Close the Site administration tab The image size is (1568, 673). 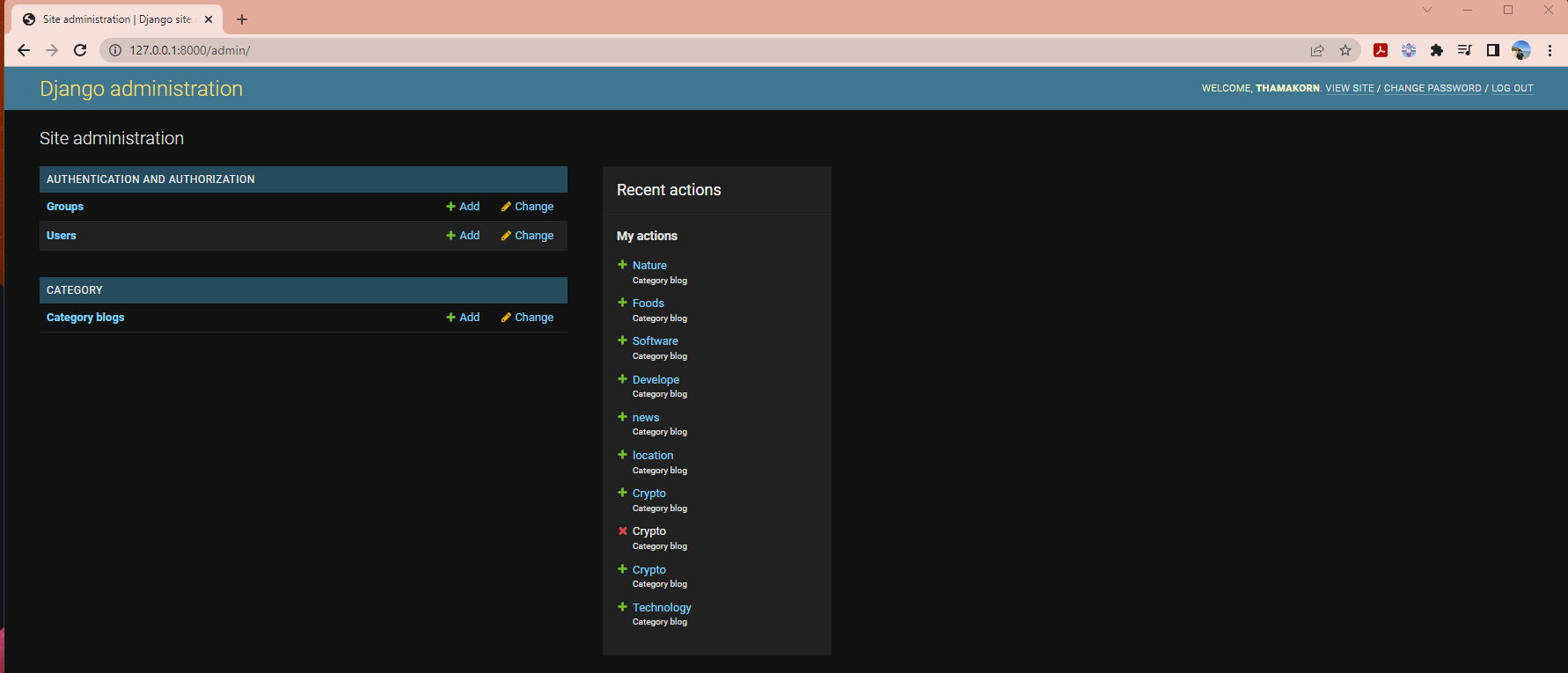[209, 19]
